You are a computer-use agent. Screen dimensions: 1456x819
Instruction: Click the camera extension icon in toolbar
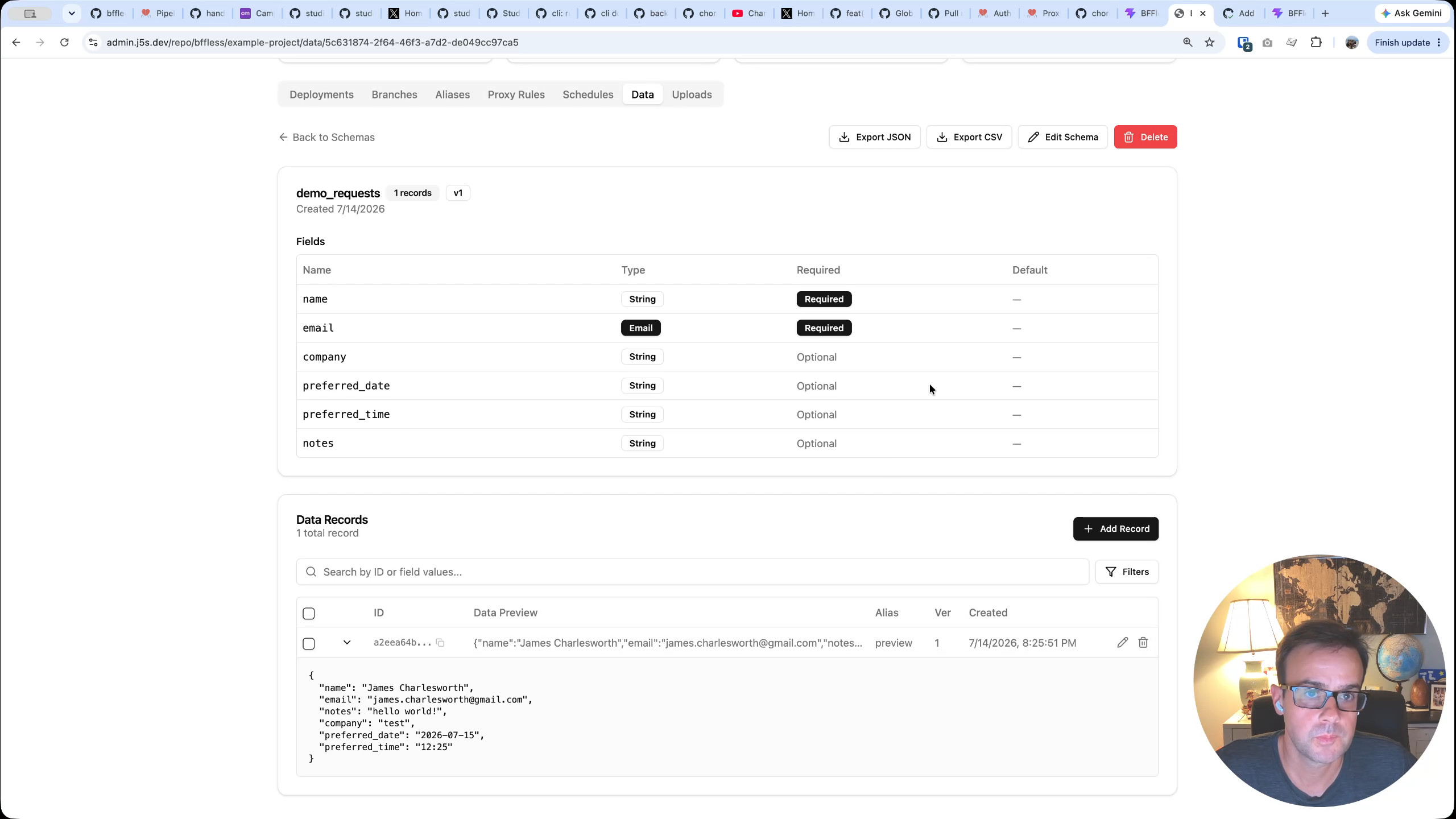1267,43
